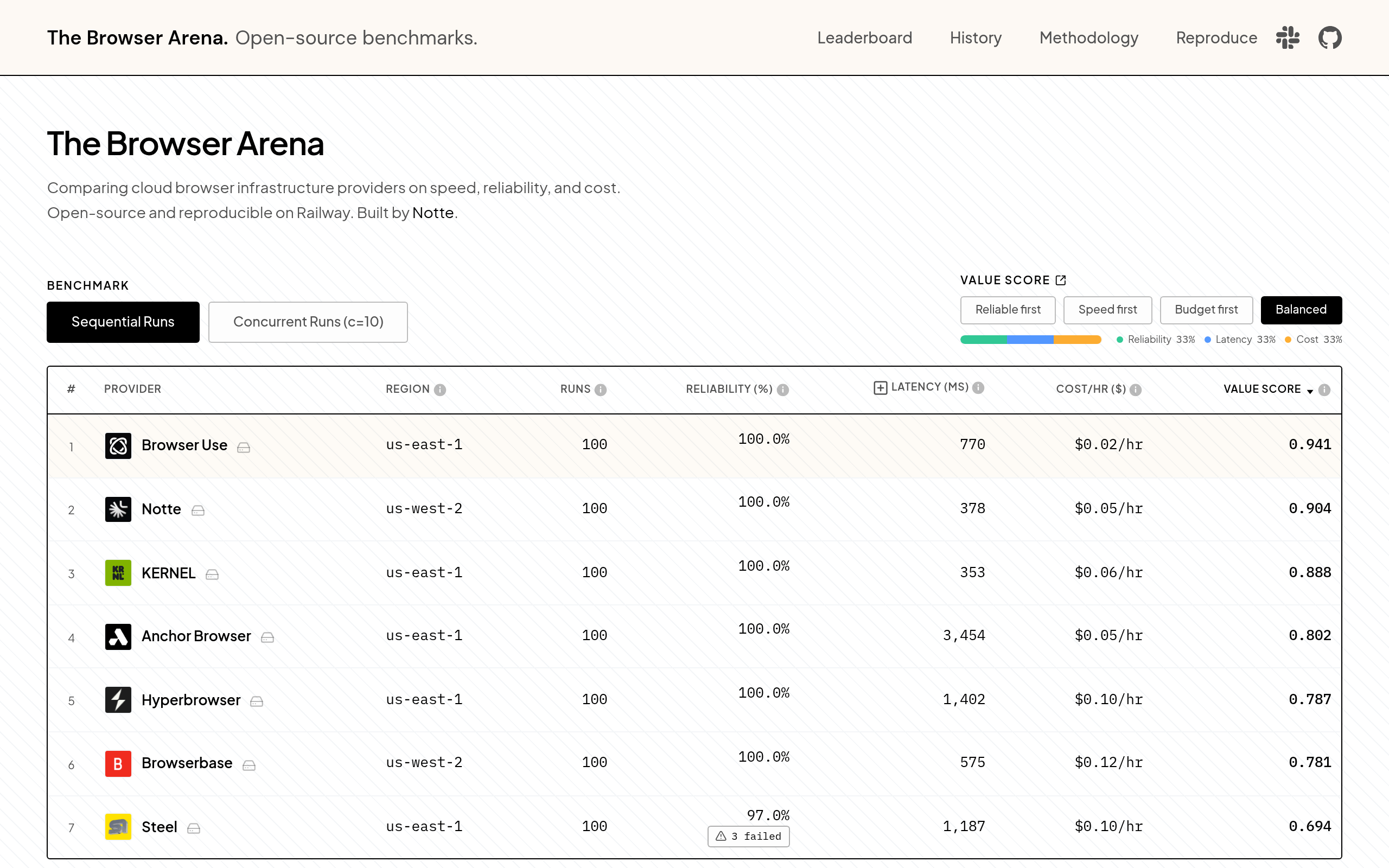Click The Browser Arena header title
This screenshot has height=868, width=1389.
[138, 38]
